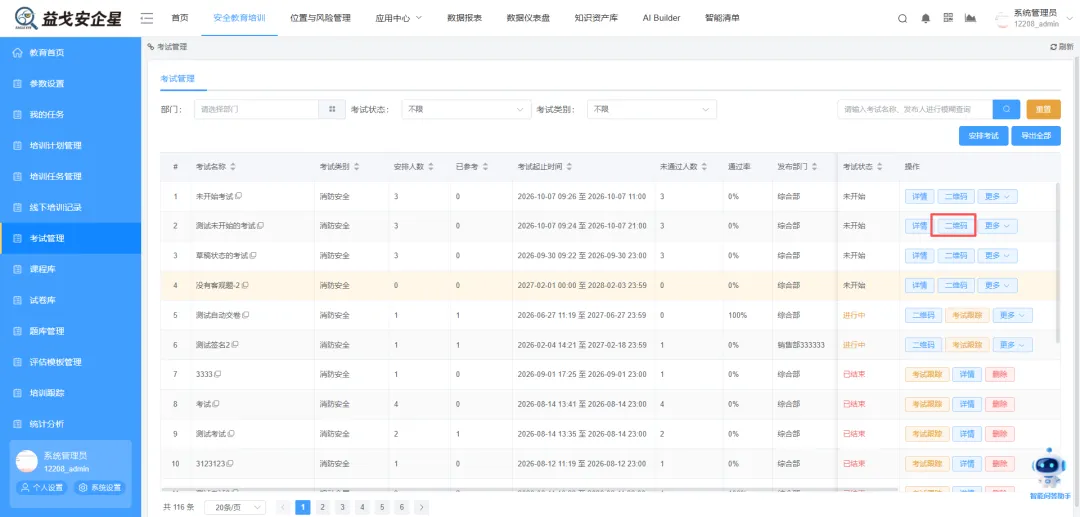Image resolution: width=1080 pixels, height=517 pixels.
Task: Click the table vertical scrollbar
Action: click(1058, 262)
